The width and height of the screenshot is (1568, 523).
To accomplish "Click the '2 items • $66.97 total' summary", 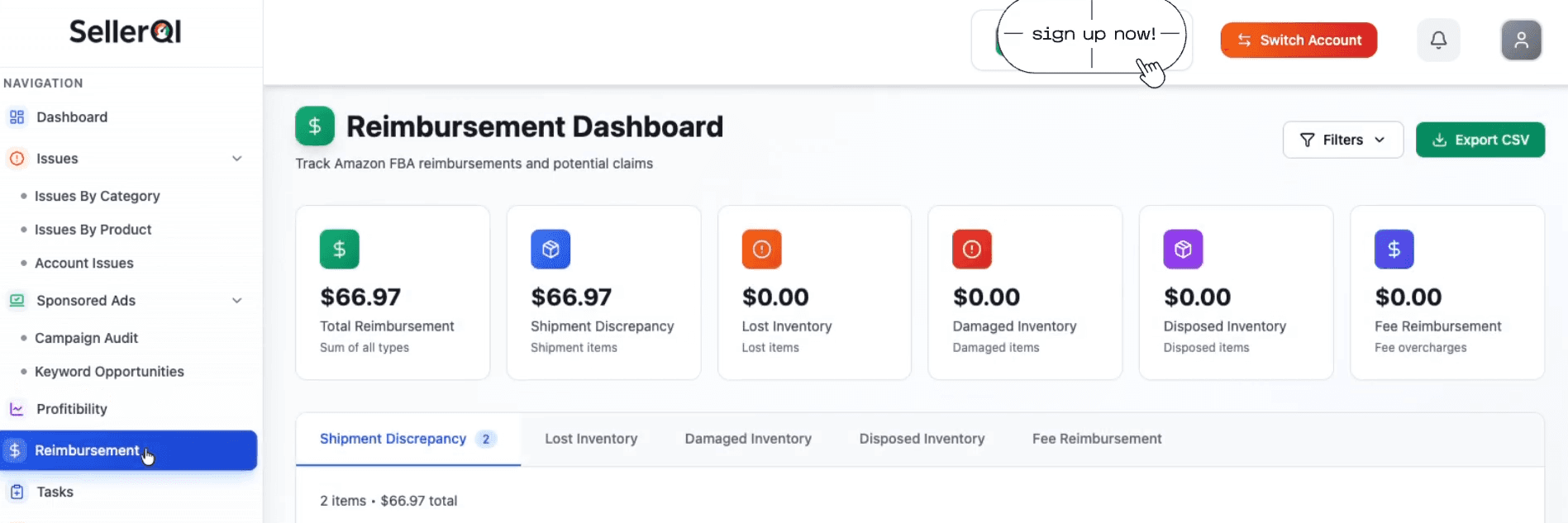I will [x=388, y=501].
